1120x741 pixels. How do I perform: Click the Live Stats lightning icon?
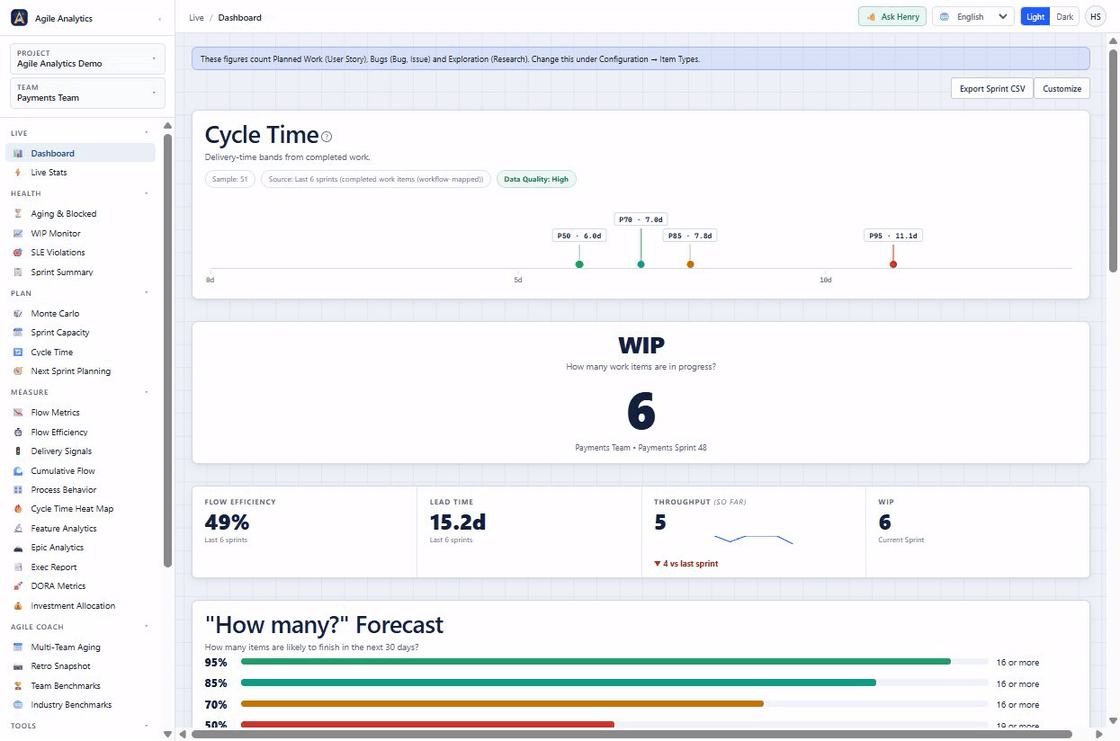pyautogui.click(x=18, y=172)
